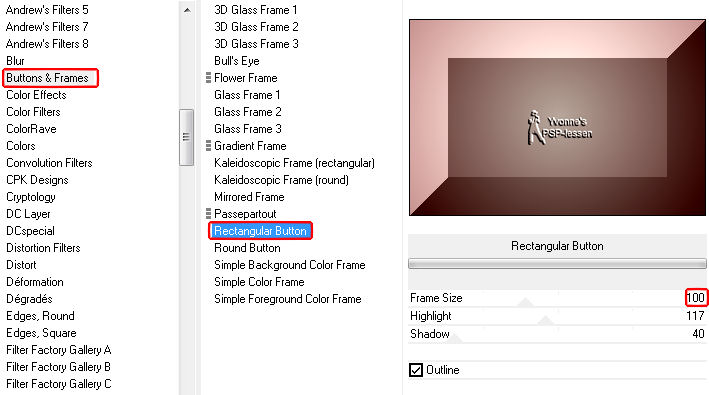Select the 3D Glass Frame 1 filter
Image resolution: width=709 pixels, height=395 pixels.
256,10
